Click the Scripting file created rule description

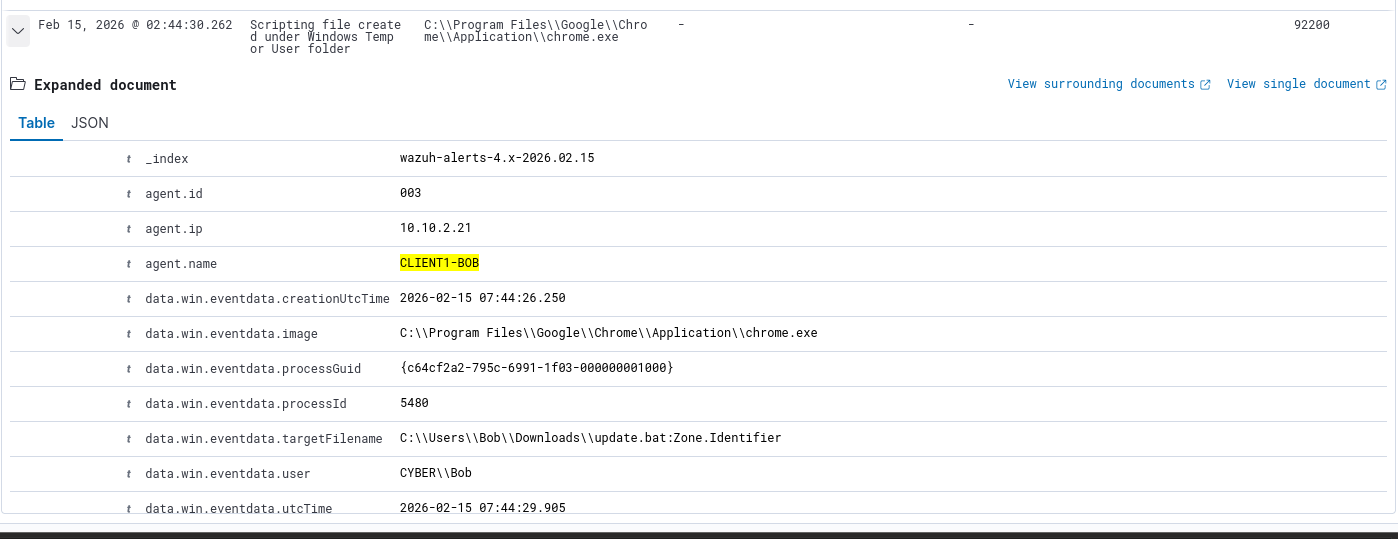pyautogui.click(x=325, y=37)
